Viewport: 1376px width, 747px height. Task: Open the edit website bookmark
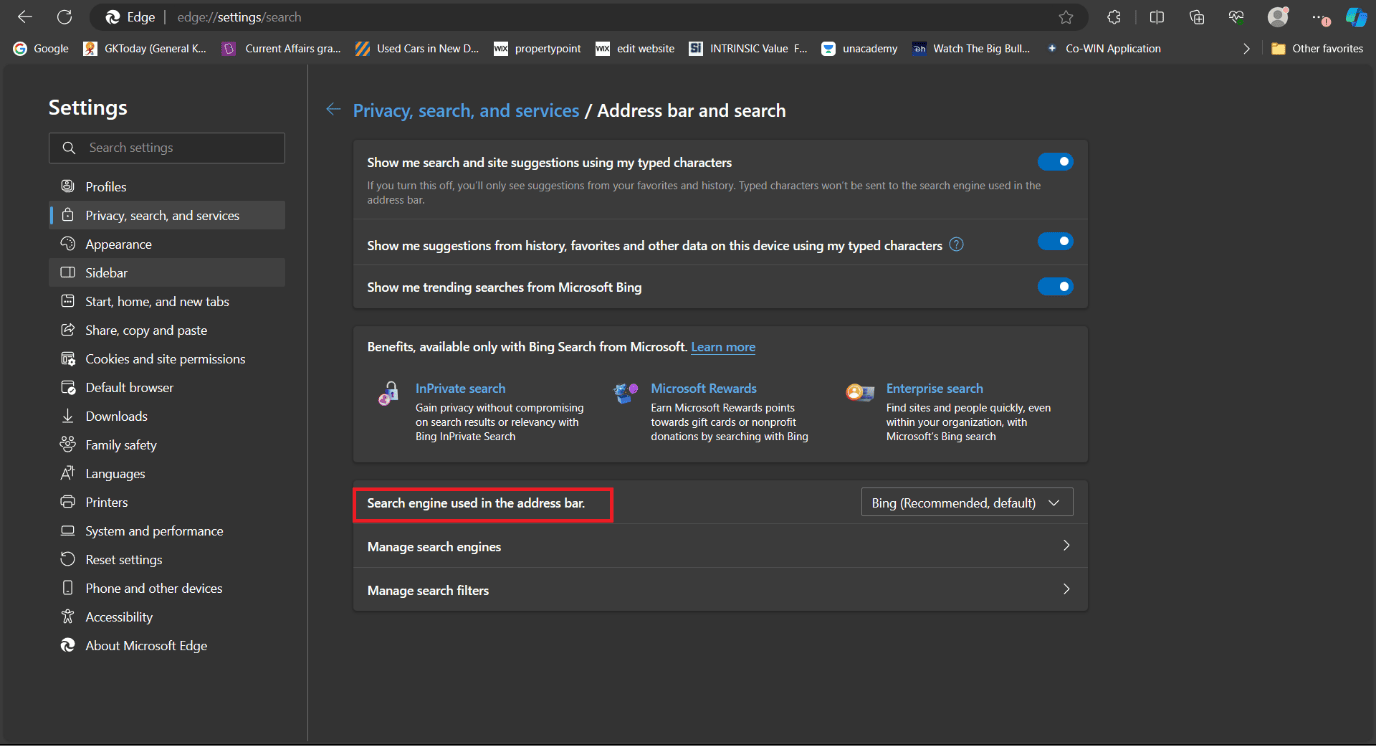pos(635,48)
